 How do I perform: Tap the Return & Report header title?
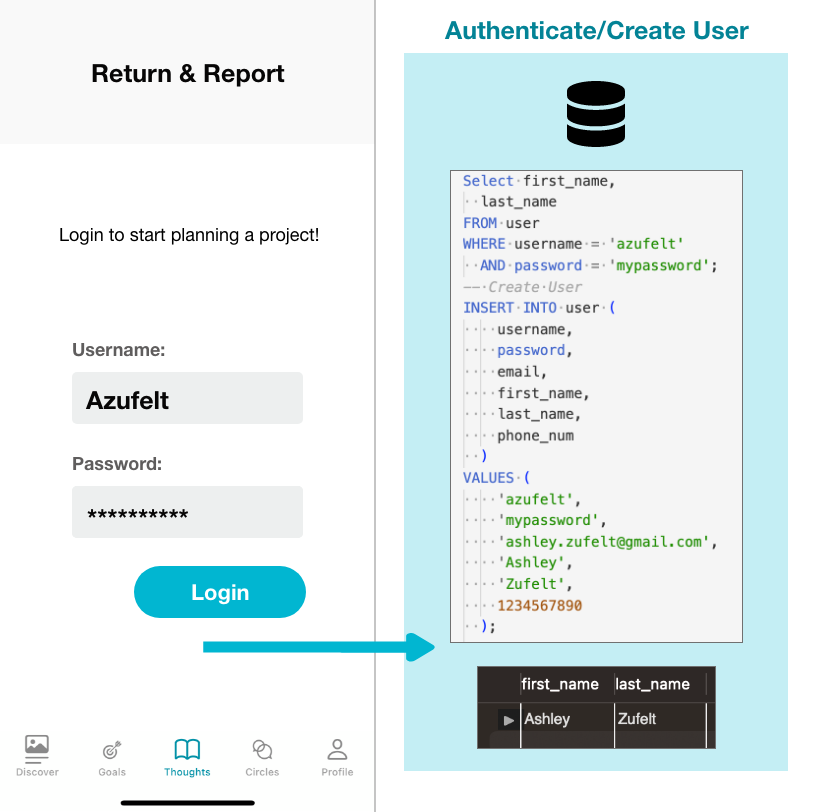pyautogui.click(x=187, y=74)
